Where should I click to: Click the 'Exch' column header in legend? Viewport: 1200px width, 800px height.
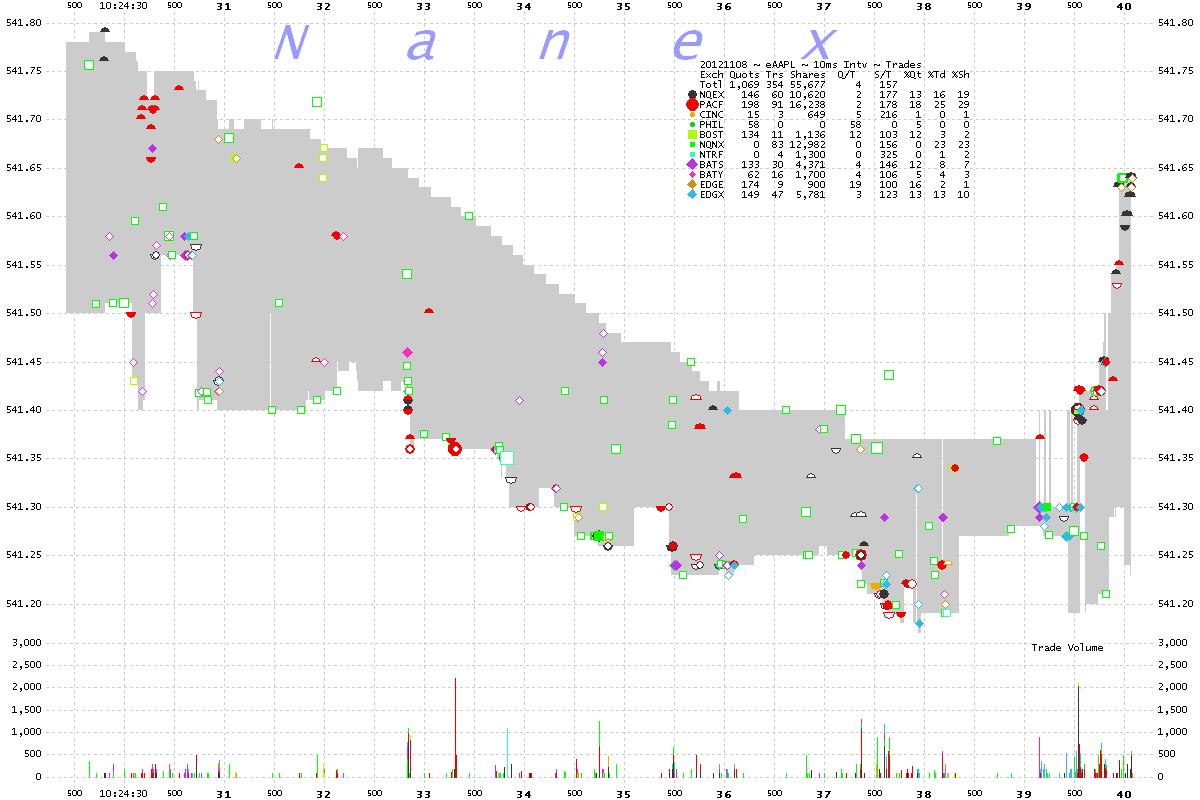tap(712, 75)
